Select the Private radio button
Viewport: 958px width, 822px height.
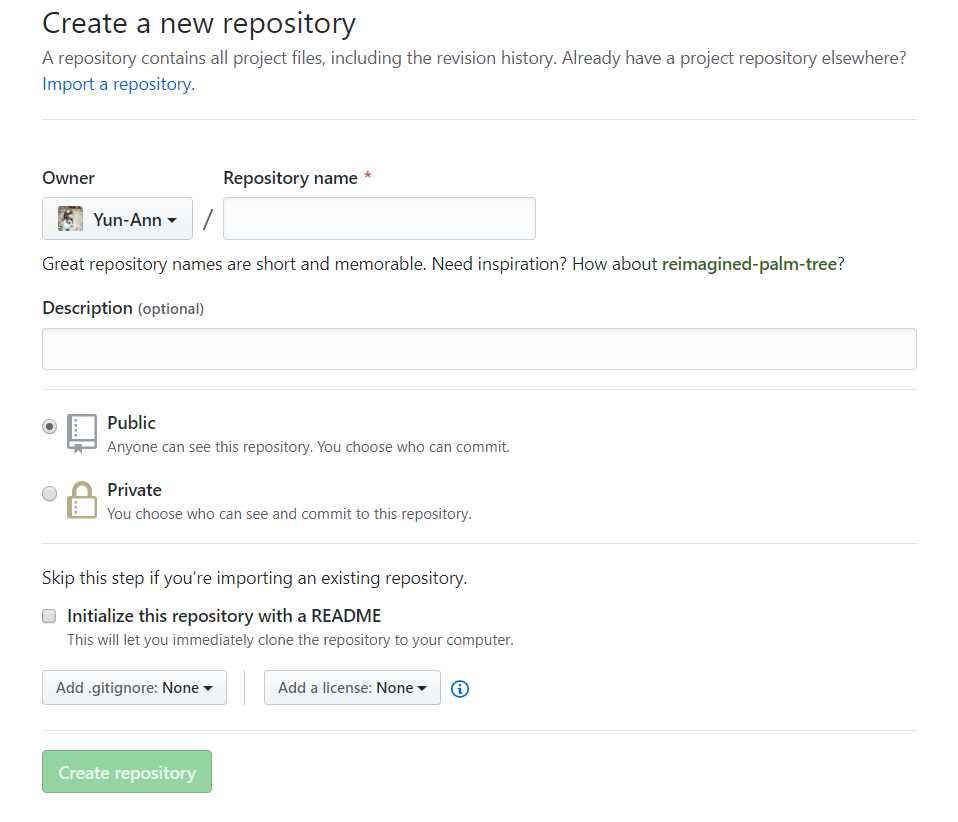click(50, 493)
